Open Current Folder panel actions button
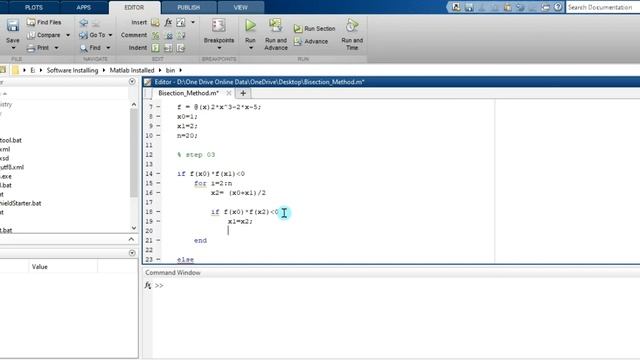The height and width of the screenshot is (360, 640). click(132, 82)
